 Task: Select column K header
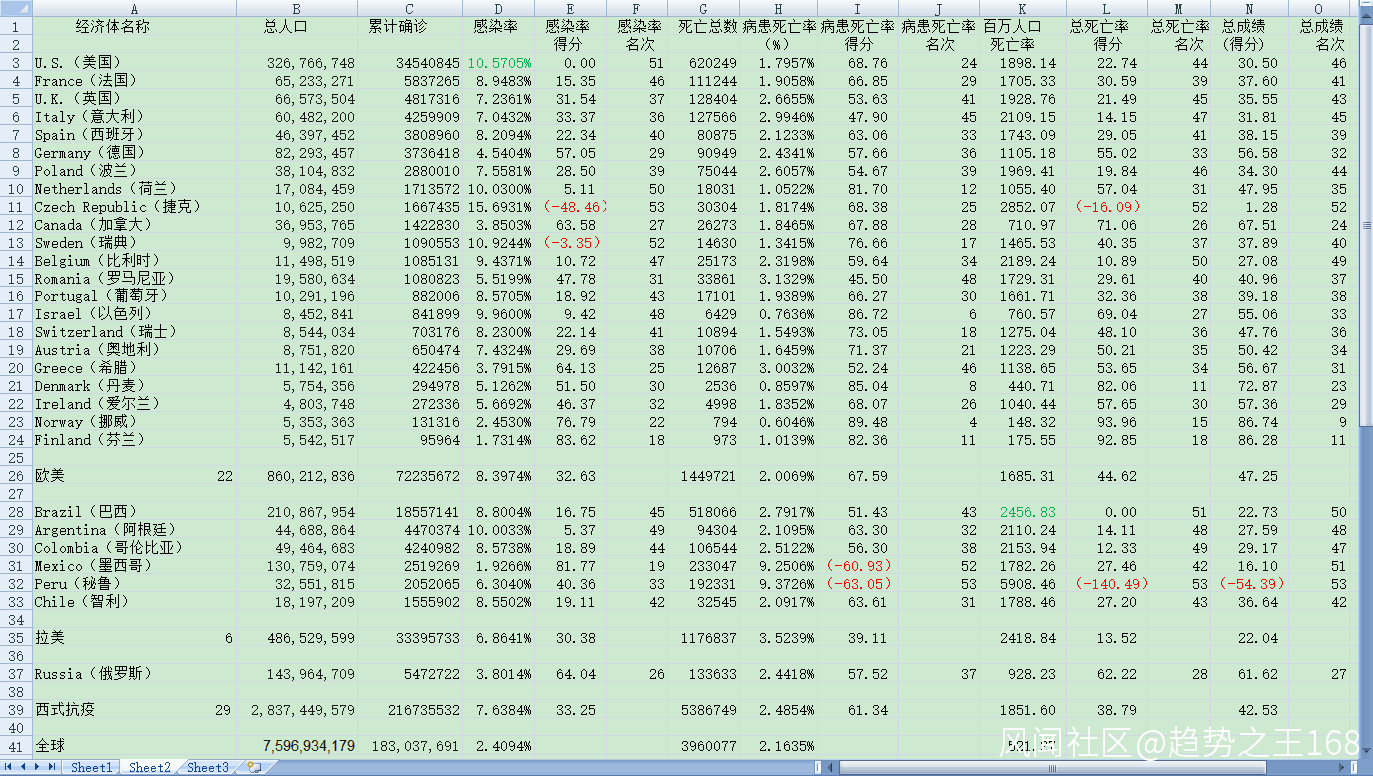(1023, 8)
